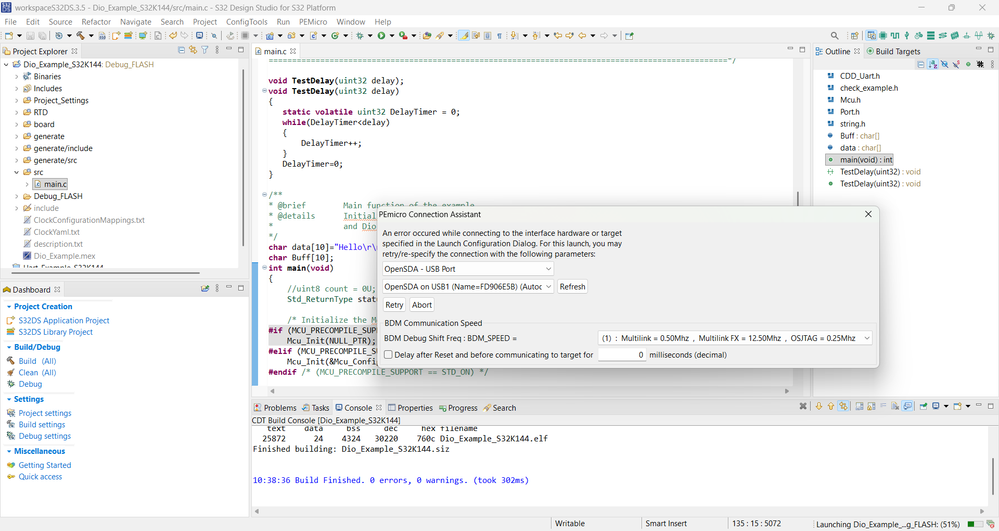Click the Debug bug icon in toolbar
Screen dimensions: 999x531
361,36
